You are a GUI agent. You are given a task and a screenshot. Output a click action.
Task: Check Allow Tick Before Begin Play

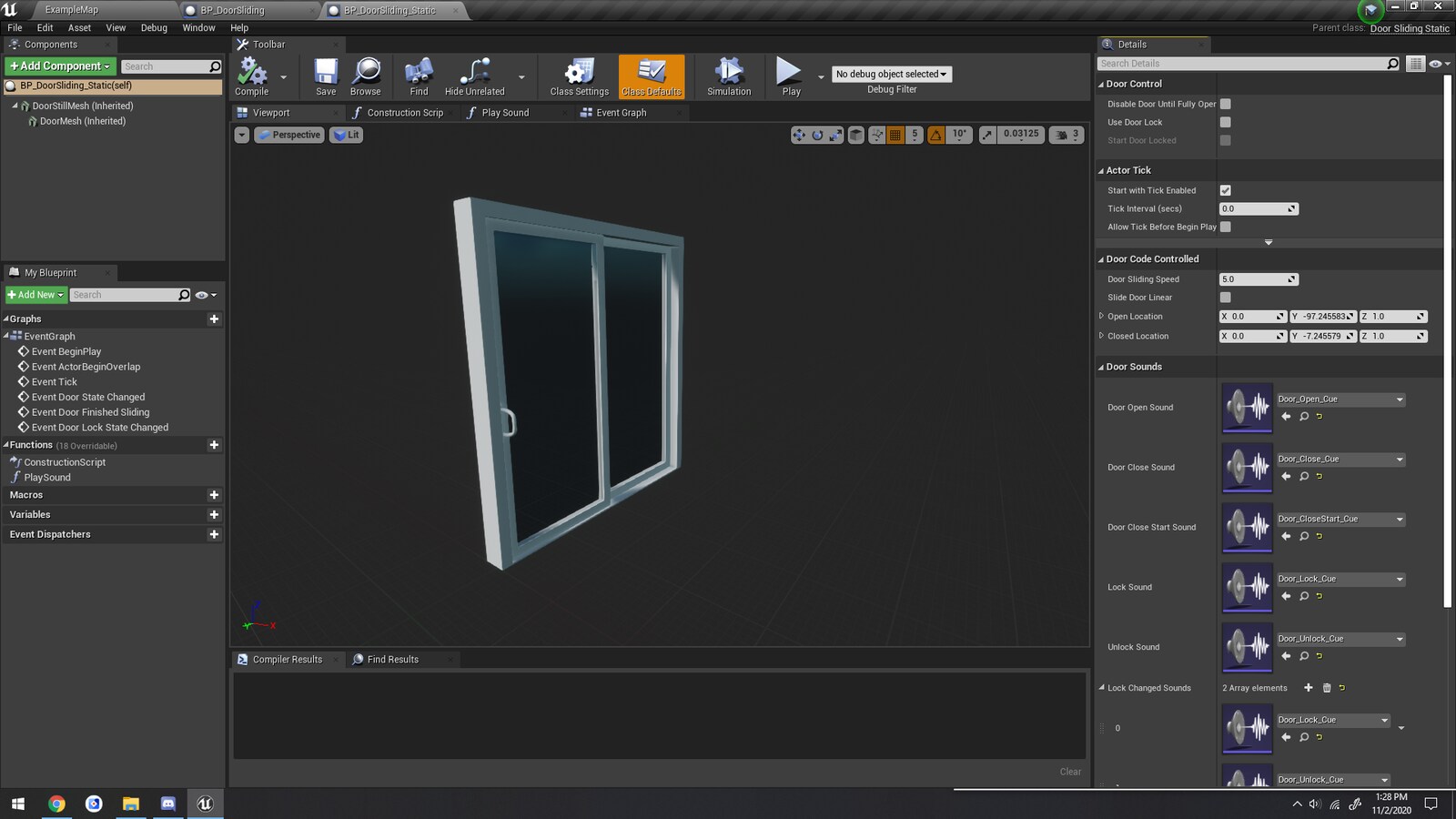tap(1225, 227)
